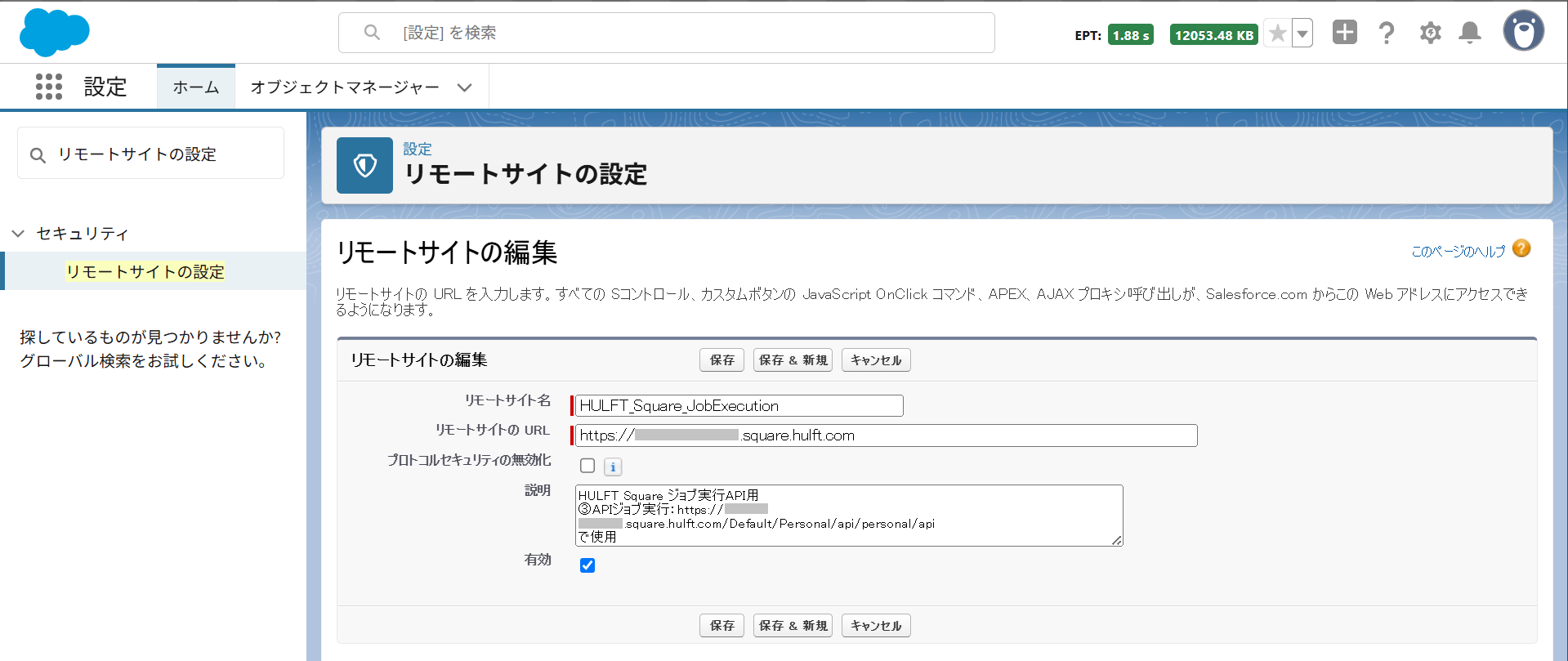Open the このページのヘルプ link

point(1459,252)
